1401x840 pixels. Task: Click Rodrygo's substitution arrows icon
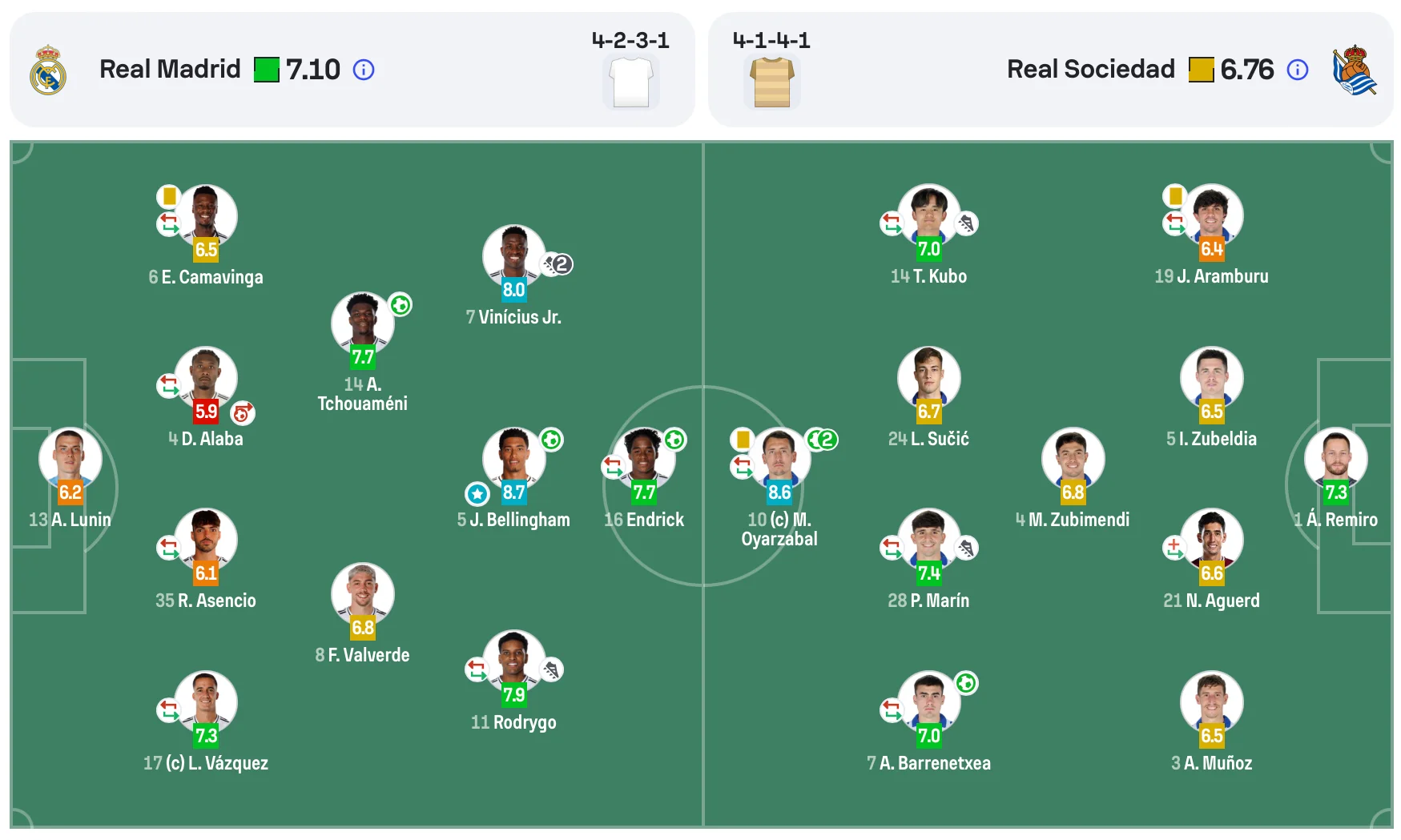pyautogui.click(x=477, y=669)
